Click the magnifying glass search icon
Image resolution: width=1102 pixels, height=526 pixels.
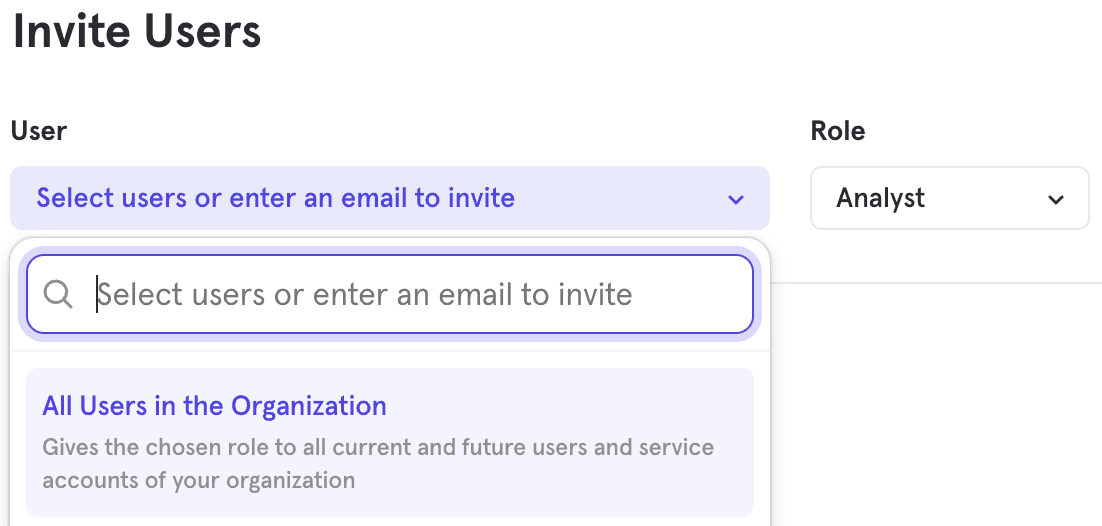pyautogui.click(x=59, y=294)
